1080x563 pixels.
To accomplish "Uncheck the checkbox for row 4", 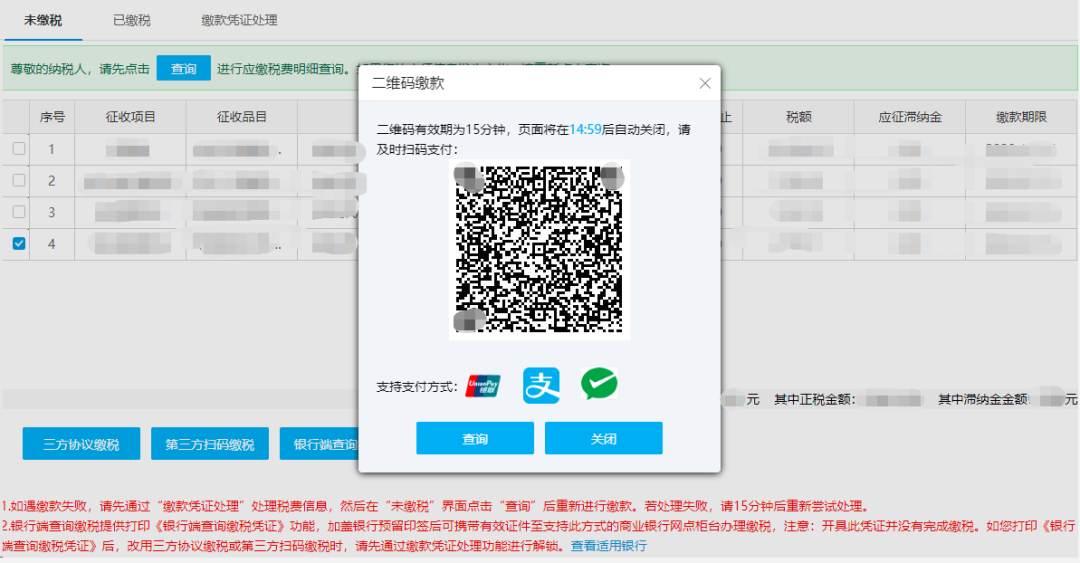I will click(19, 243).
